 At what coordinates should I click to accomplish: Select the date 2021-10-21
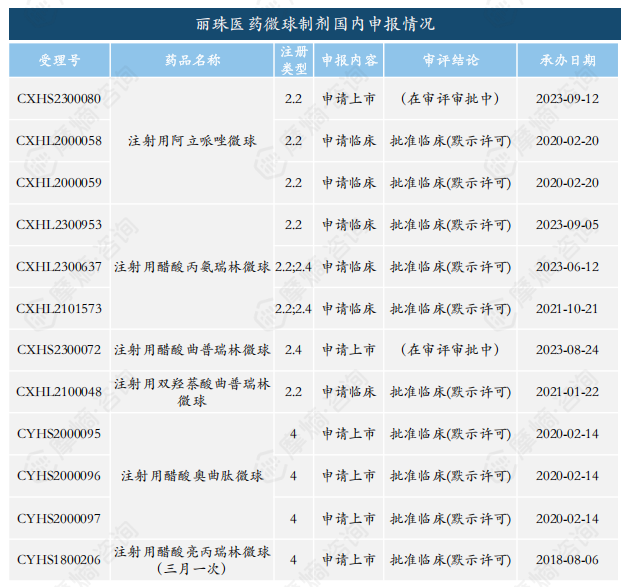[567, 309]
